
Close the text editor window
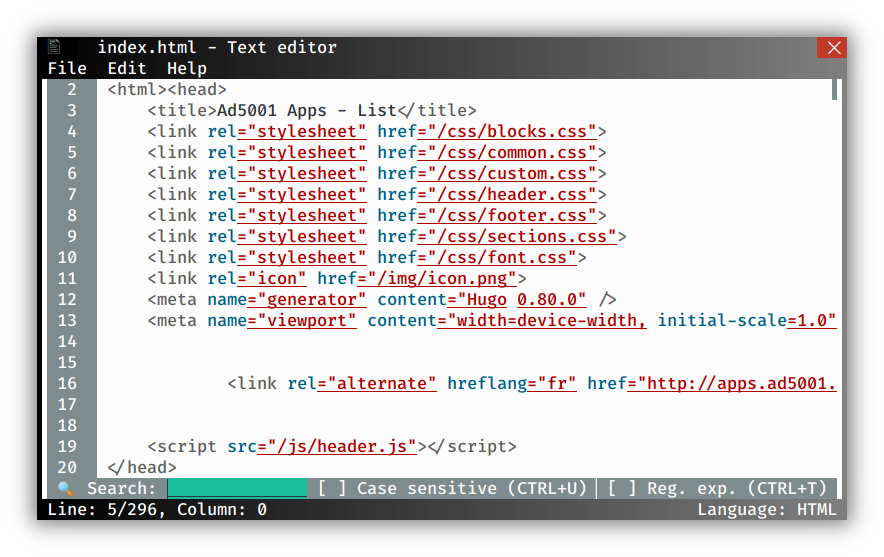click(833, 48)
